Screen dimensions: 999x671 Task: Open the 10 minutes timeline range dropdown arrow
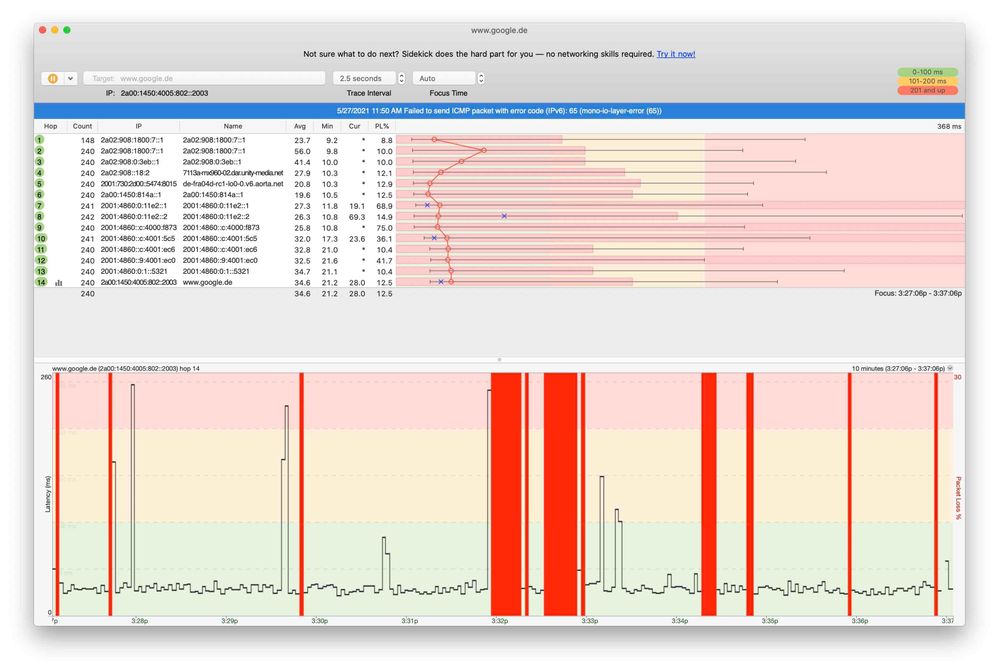coord(950,368)
